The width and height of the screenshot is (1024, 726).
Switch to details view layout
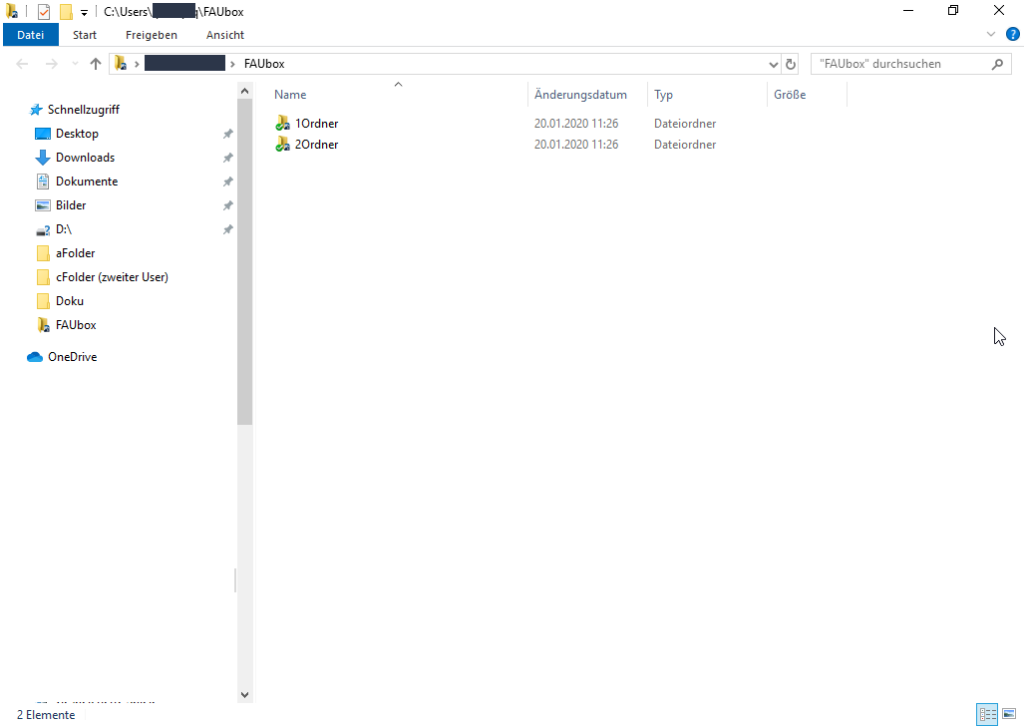pos(988,714)
